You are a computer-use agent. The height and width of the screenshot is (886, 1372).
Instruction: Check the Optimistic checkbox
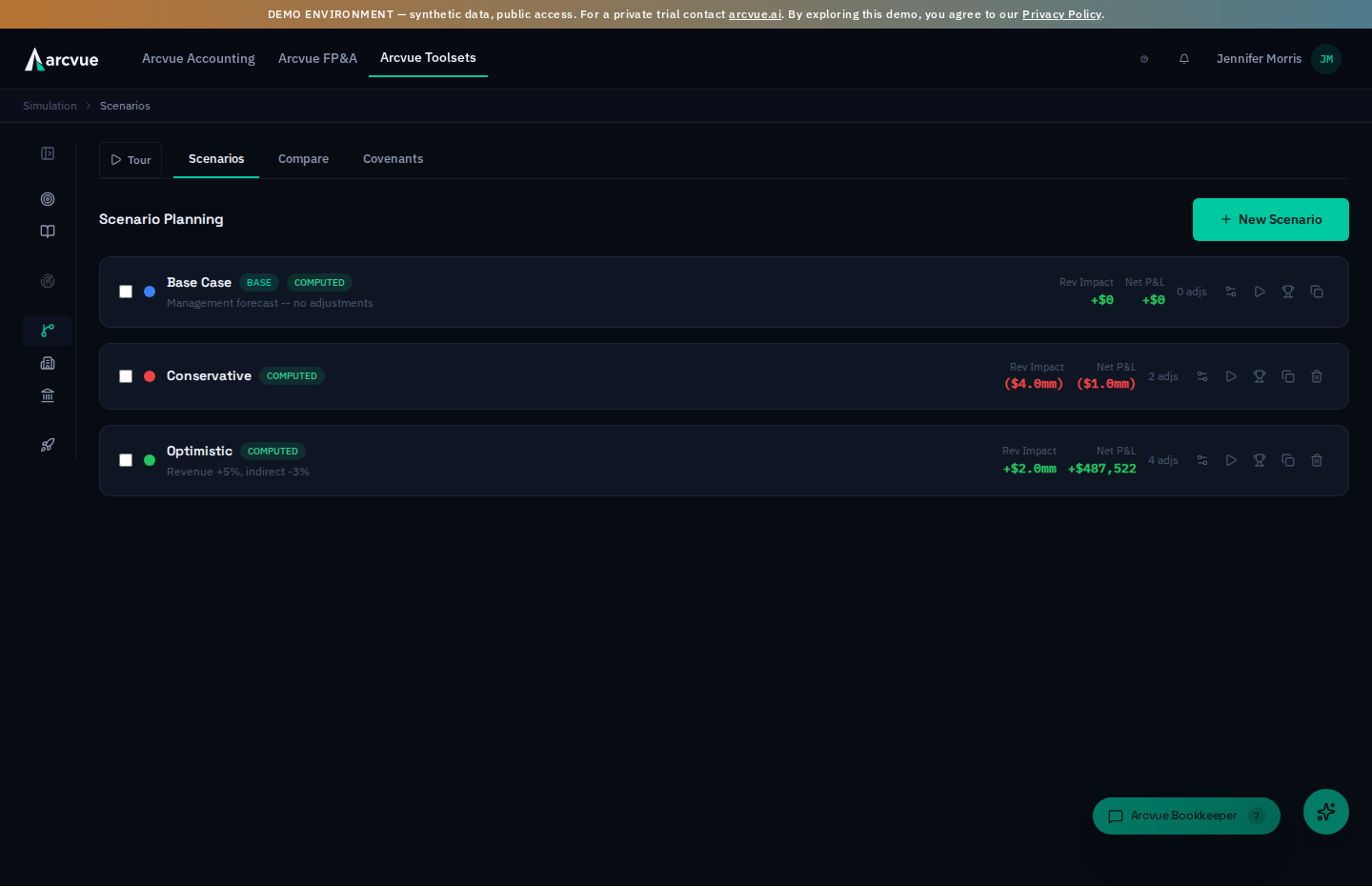pyautogui.click(x=126, y=460)
